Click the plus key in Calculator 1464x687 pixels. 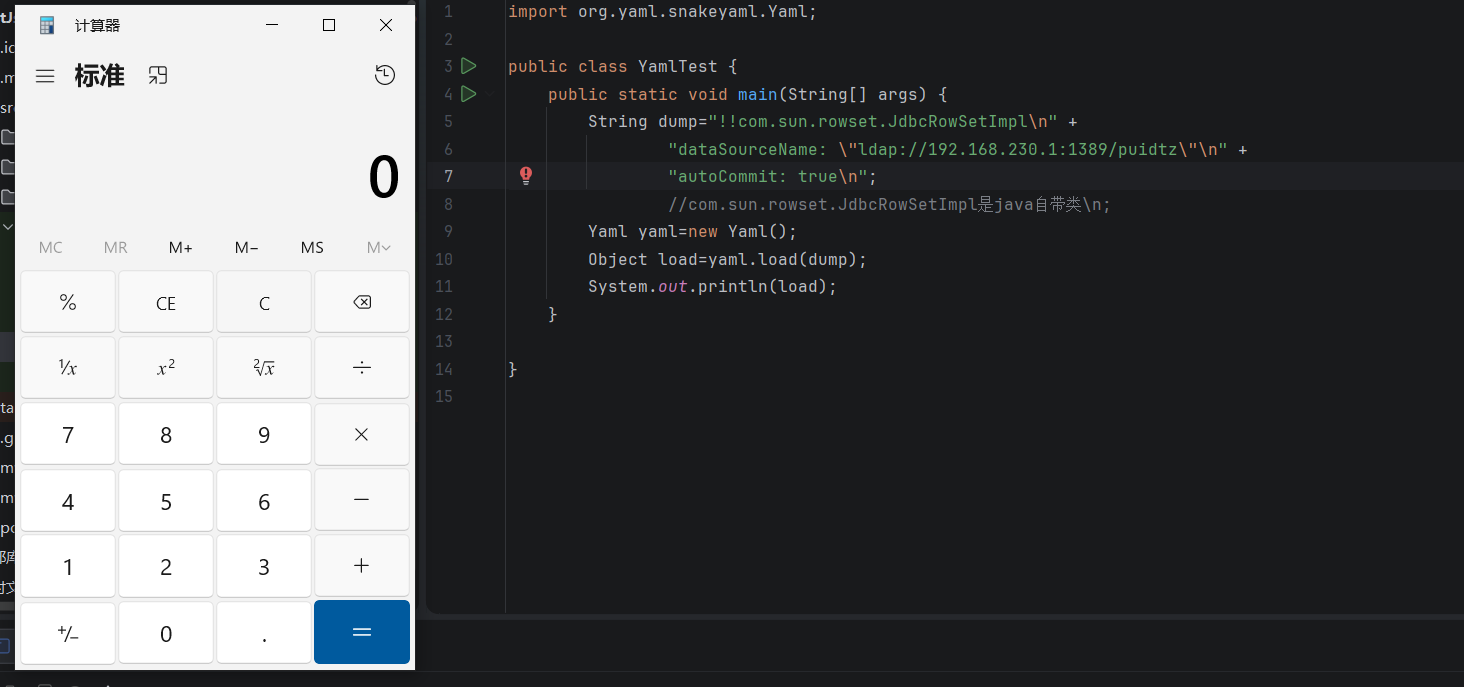[362, 566]
